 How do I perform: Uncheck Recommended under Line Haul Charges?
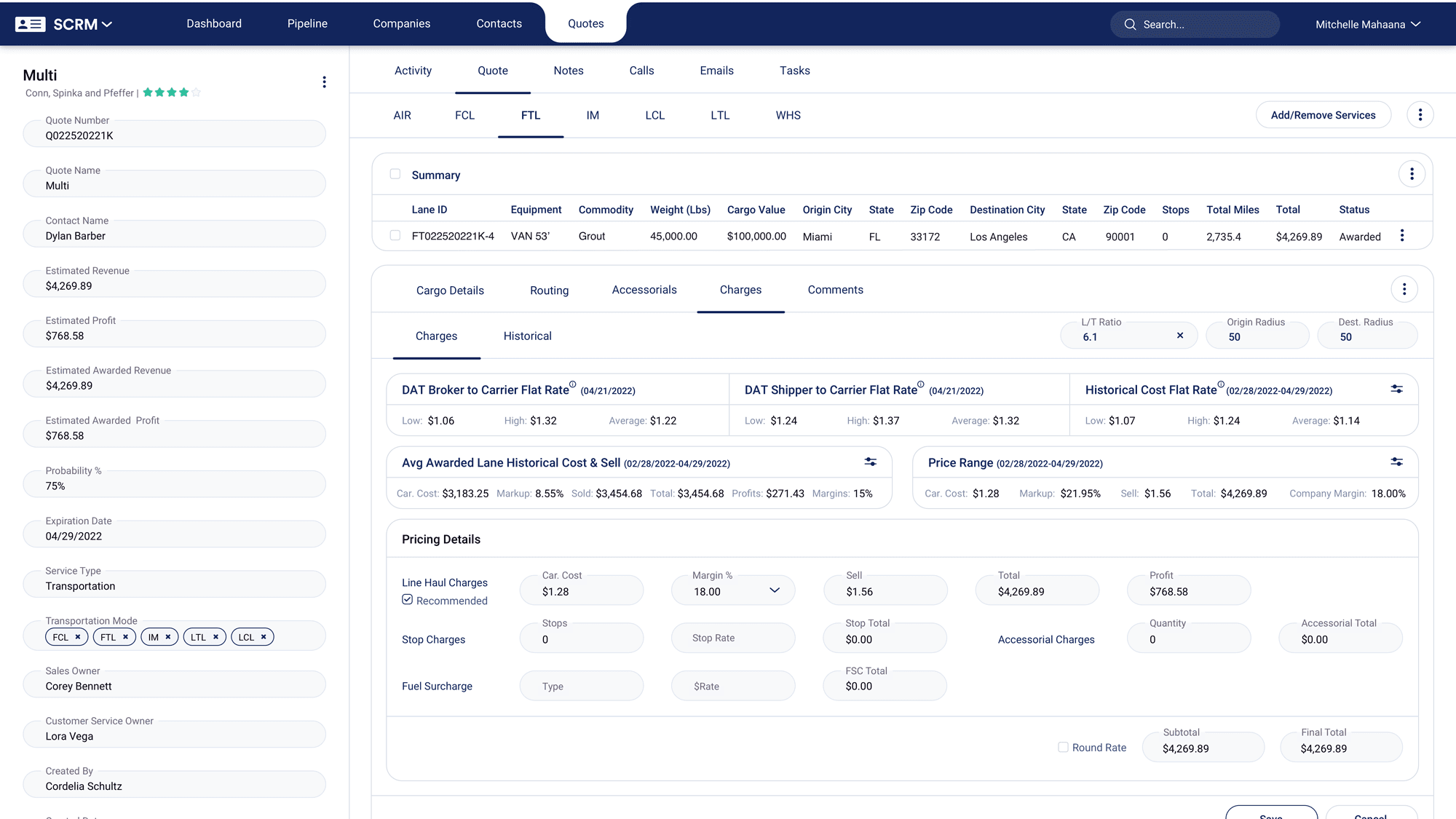[407, 599]
